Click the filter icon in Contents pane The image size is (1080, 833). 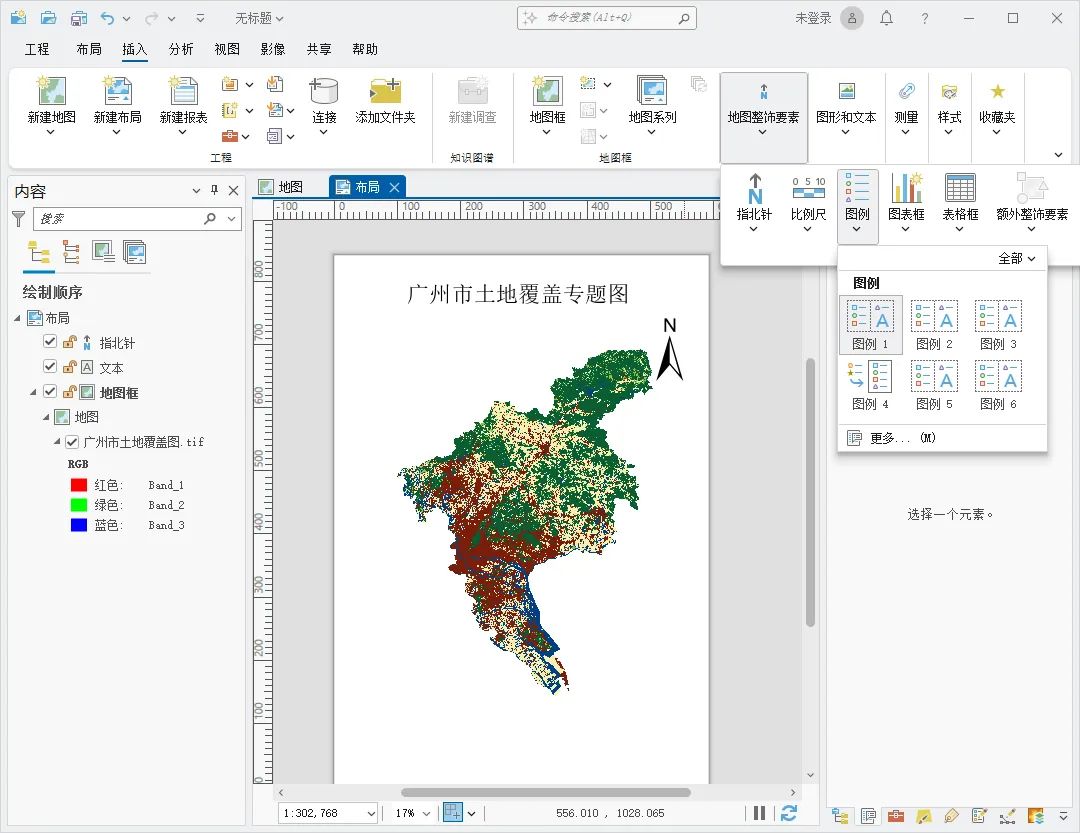19,219
